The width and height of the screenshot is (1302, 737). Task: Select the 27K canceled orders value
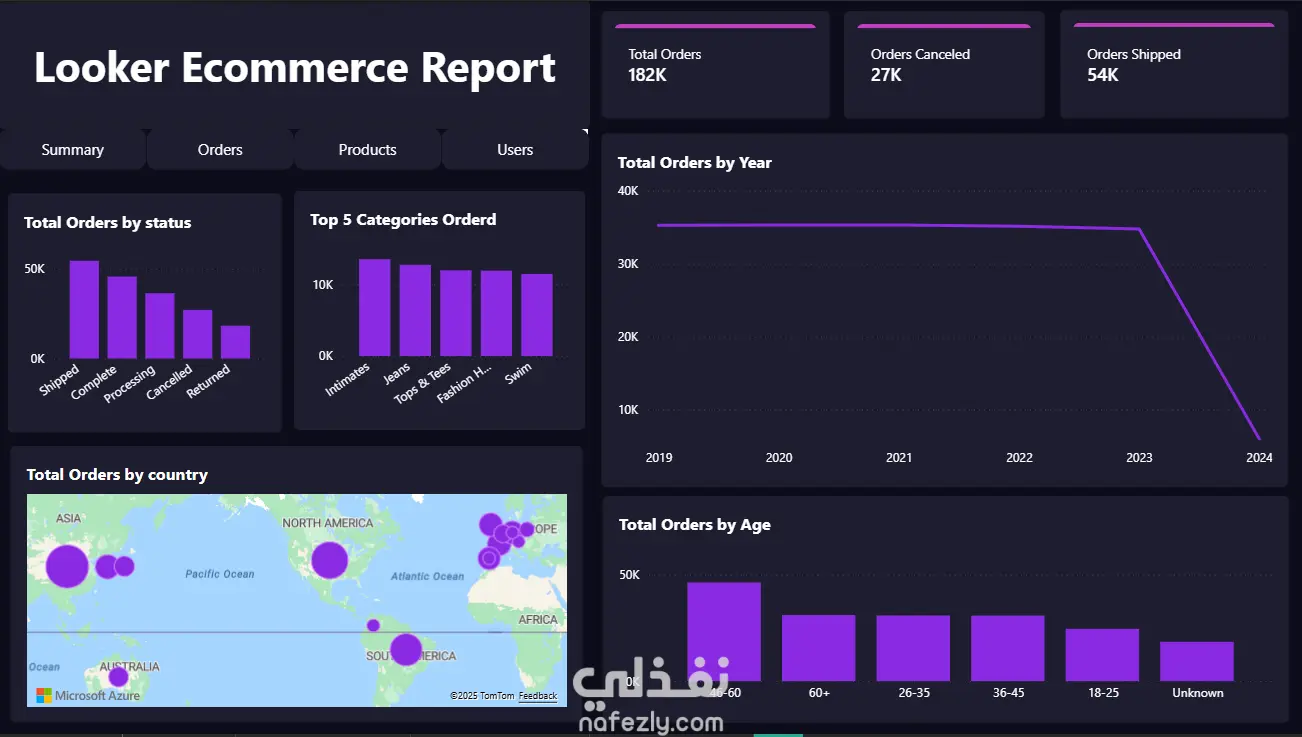click(886, 75)
